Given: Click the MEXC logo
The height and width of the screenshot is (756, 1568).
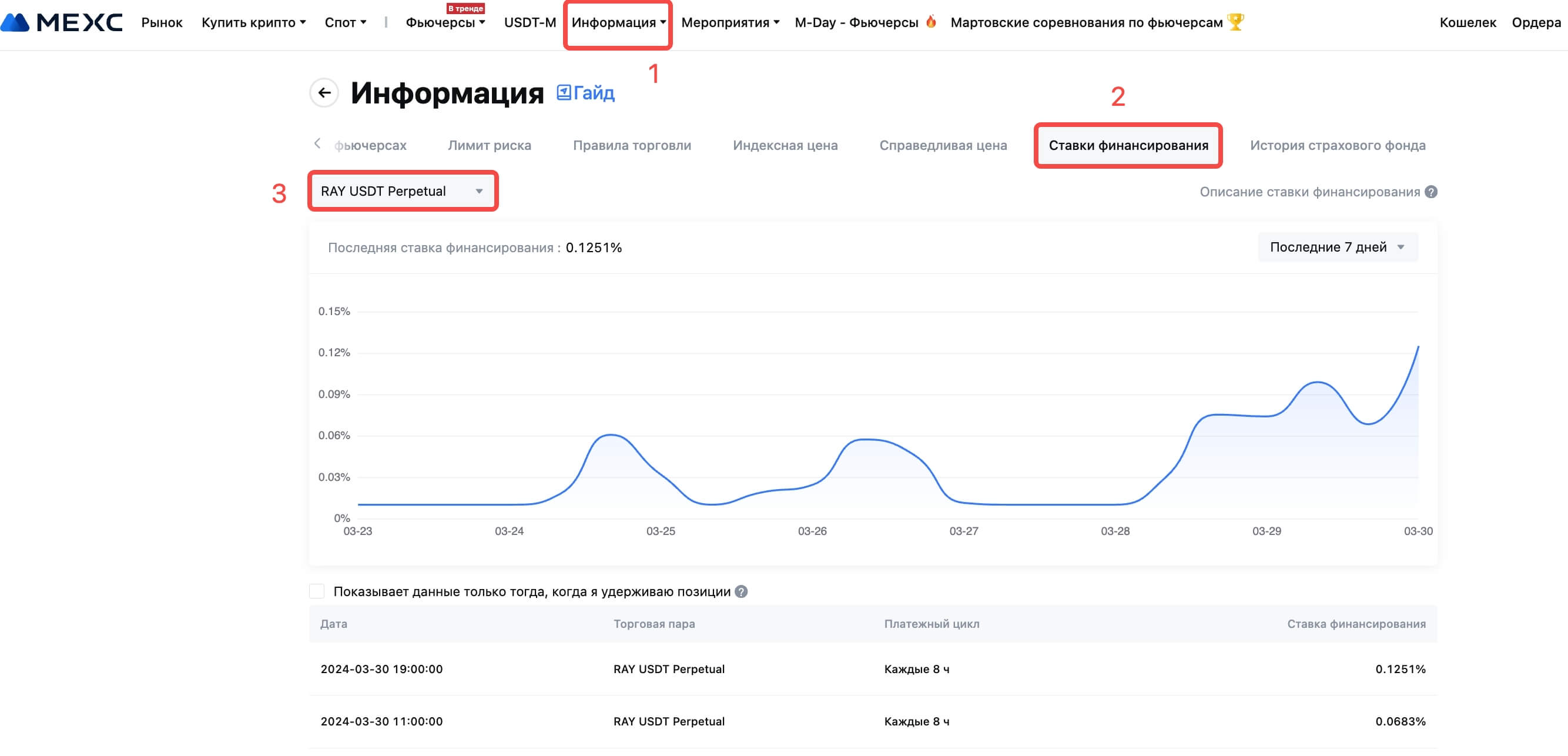Looking at the screenshot, I should pyautogui.click(x=62, y=22).
